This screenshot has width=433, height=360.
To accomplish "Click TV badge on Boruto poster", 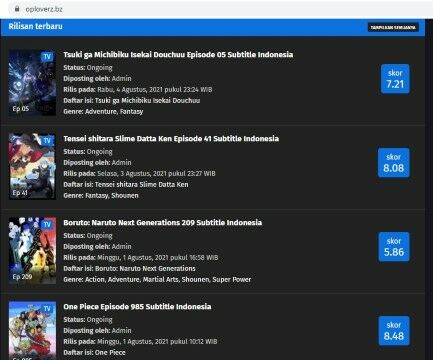I will 47,224.
